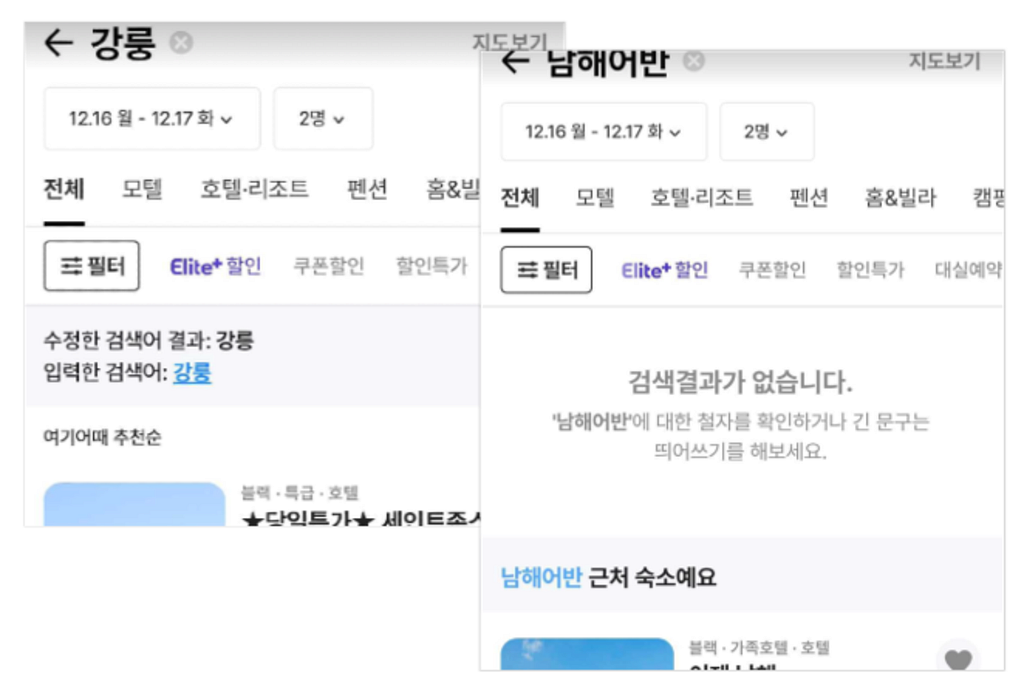
Task: Switch to 호텔·리조트 tab in 남해어반 panel
Action: pyautogui.click(x=701, y=197)
